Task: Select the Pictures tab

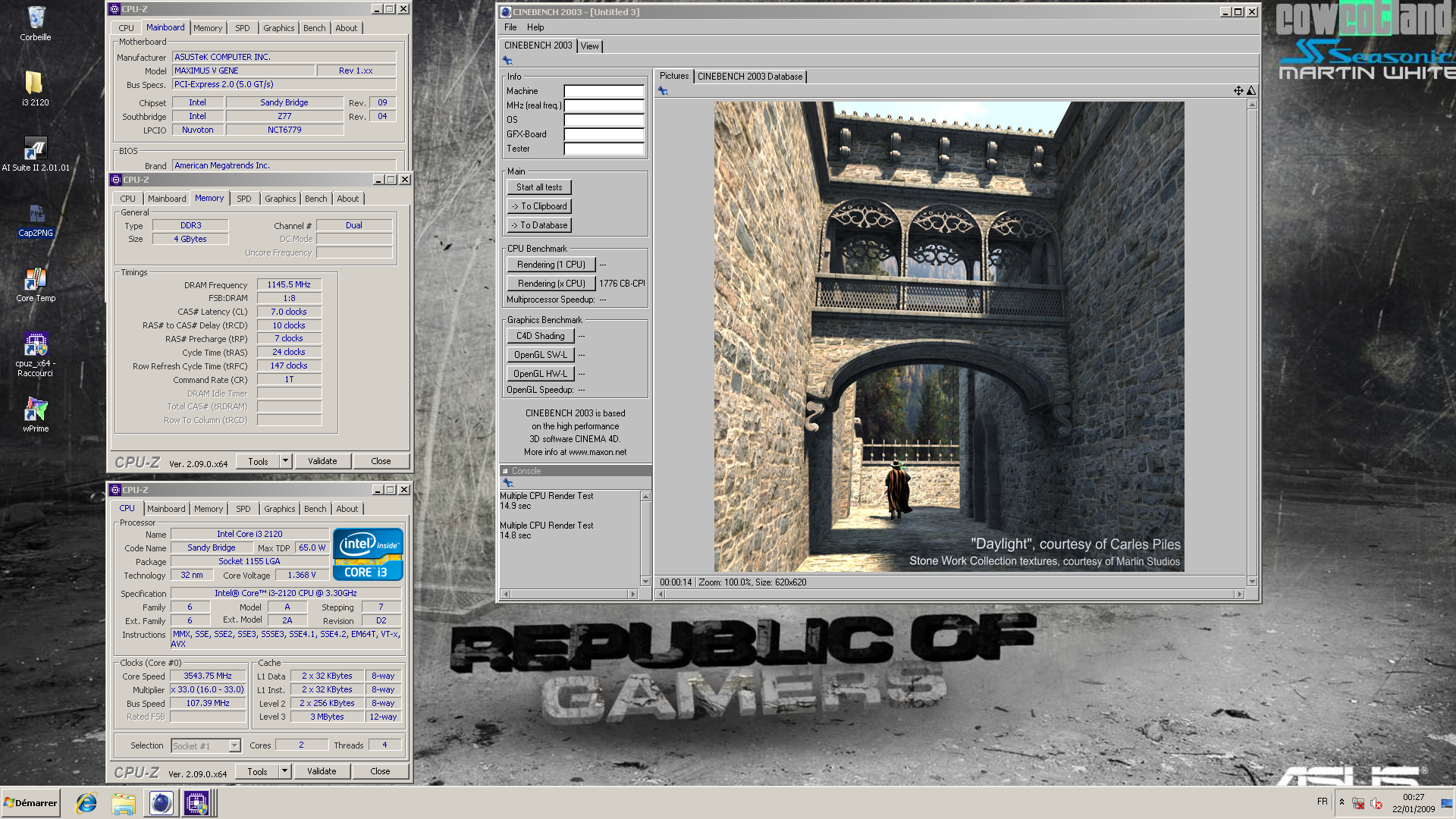Action: (x=674, y=76)
